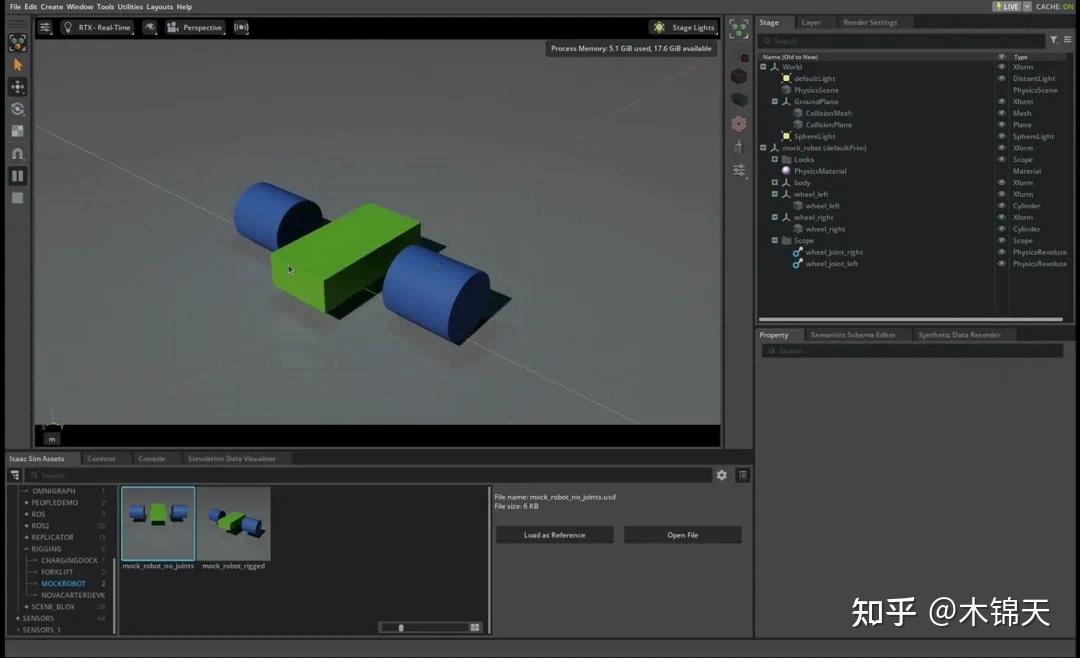Click the Open File button

(682, 534)
